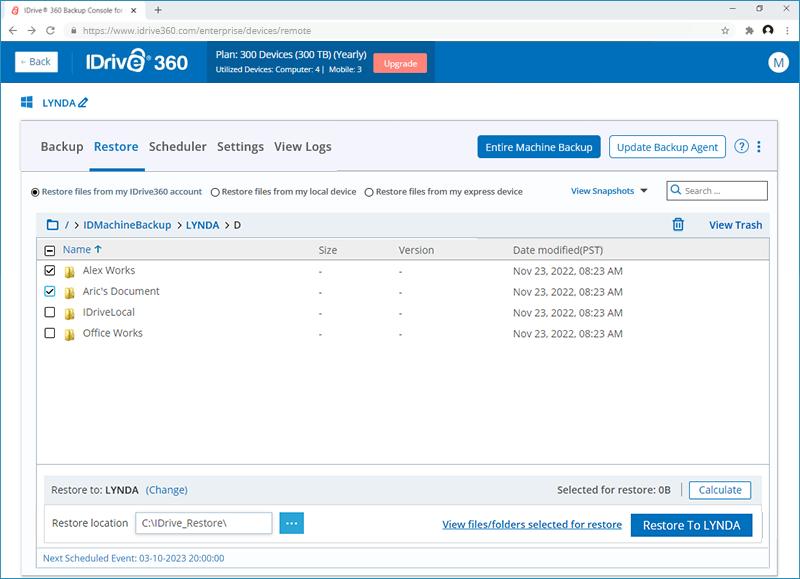Click the Back button
800x579 pixels.
36,62
